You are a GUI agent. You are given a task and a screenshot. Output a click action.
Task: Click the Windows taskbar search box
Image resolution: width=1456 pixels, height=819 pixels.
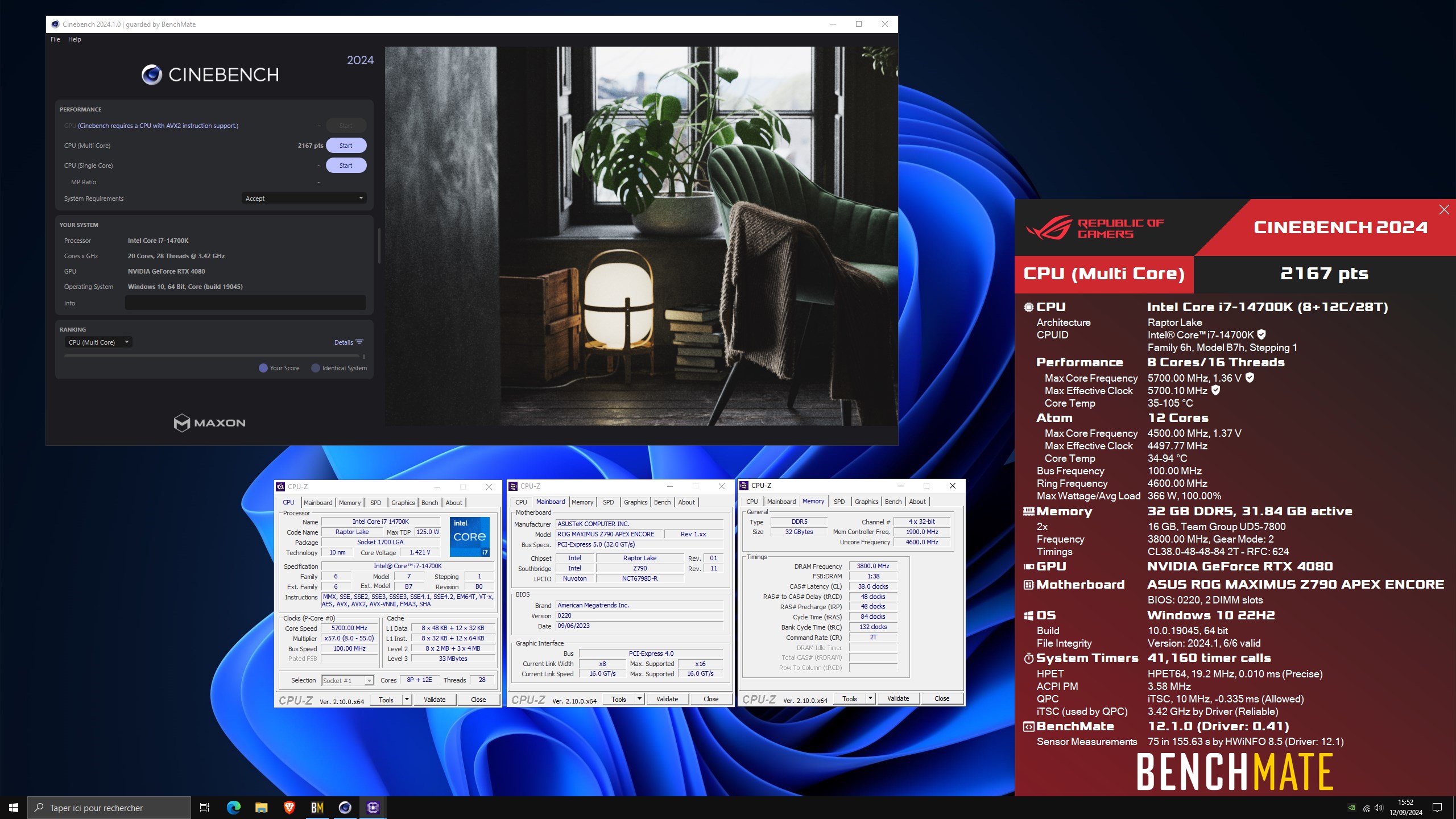click(109, 808)
